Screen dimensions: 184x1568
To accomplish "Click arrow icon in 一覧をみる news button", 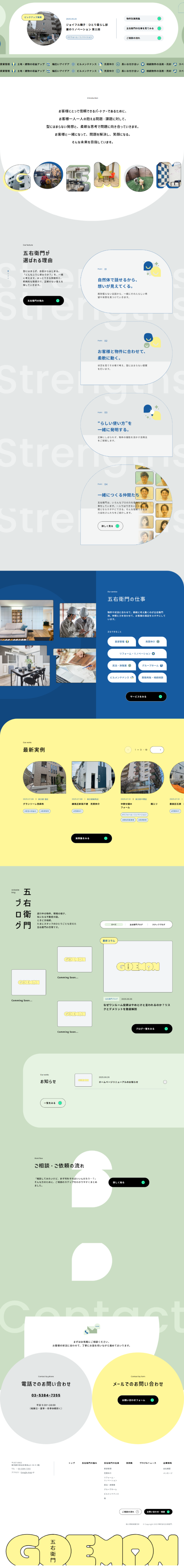I will pyautogui.click(x=60, y=1103).
